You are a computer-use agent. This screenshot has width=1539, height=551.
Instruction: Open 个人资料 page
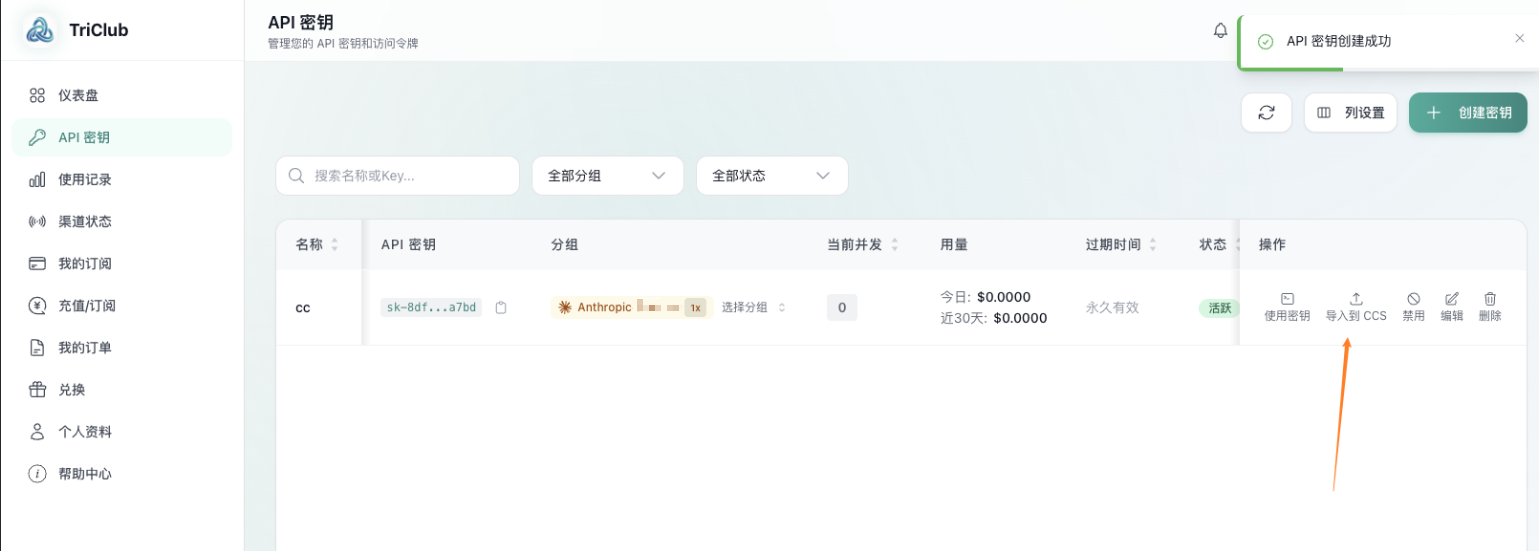tap(122, 432)
